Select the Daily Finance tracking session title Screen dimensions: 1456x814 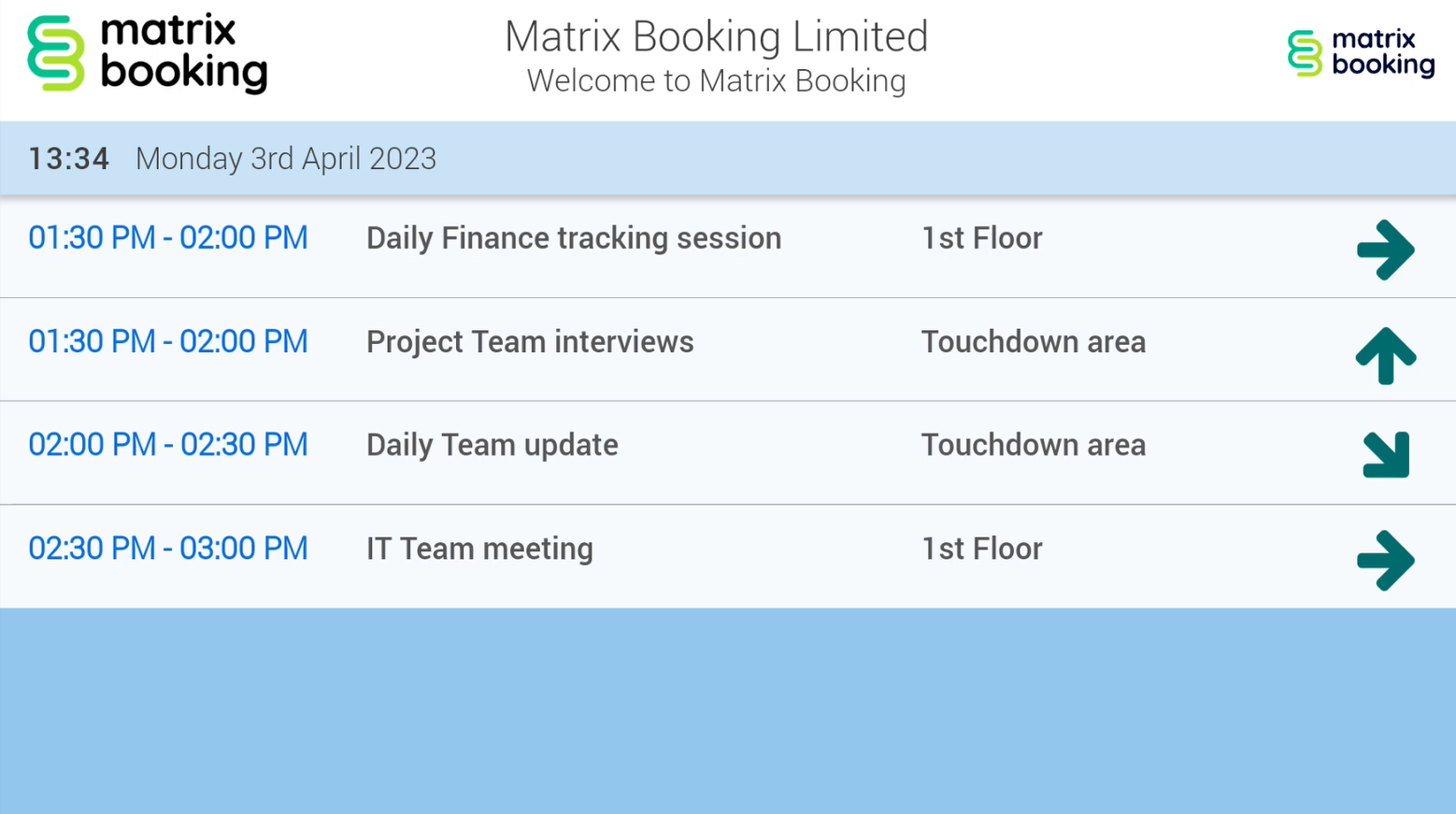point(573,238)
